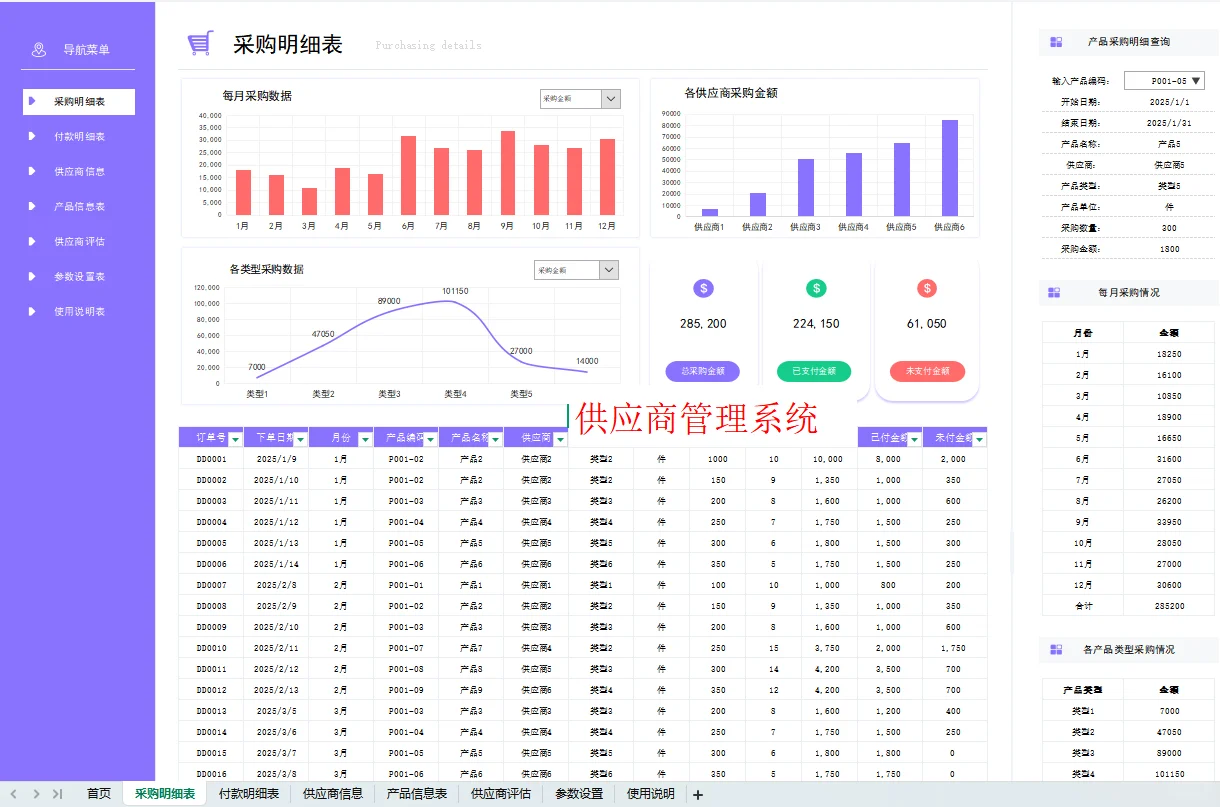Click the 总采购金额 button
1220x807 pixels.
point(702,370)
